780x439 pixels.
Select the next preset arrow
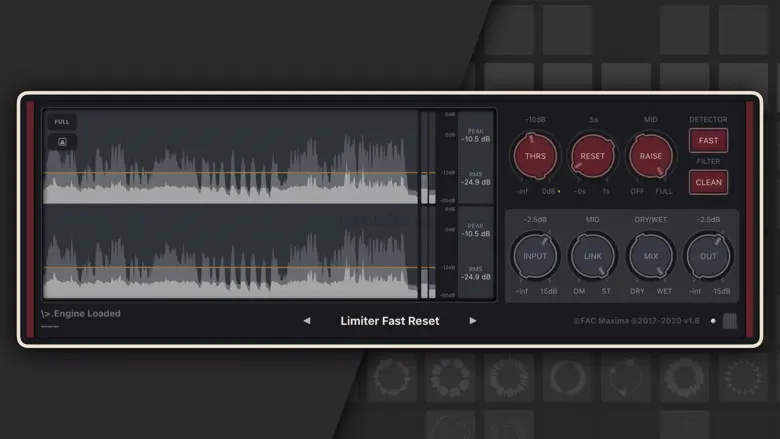click(x=473, y=321)
